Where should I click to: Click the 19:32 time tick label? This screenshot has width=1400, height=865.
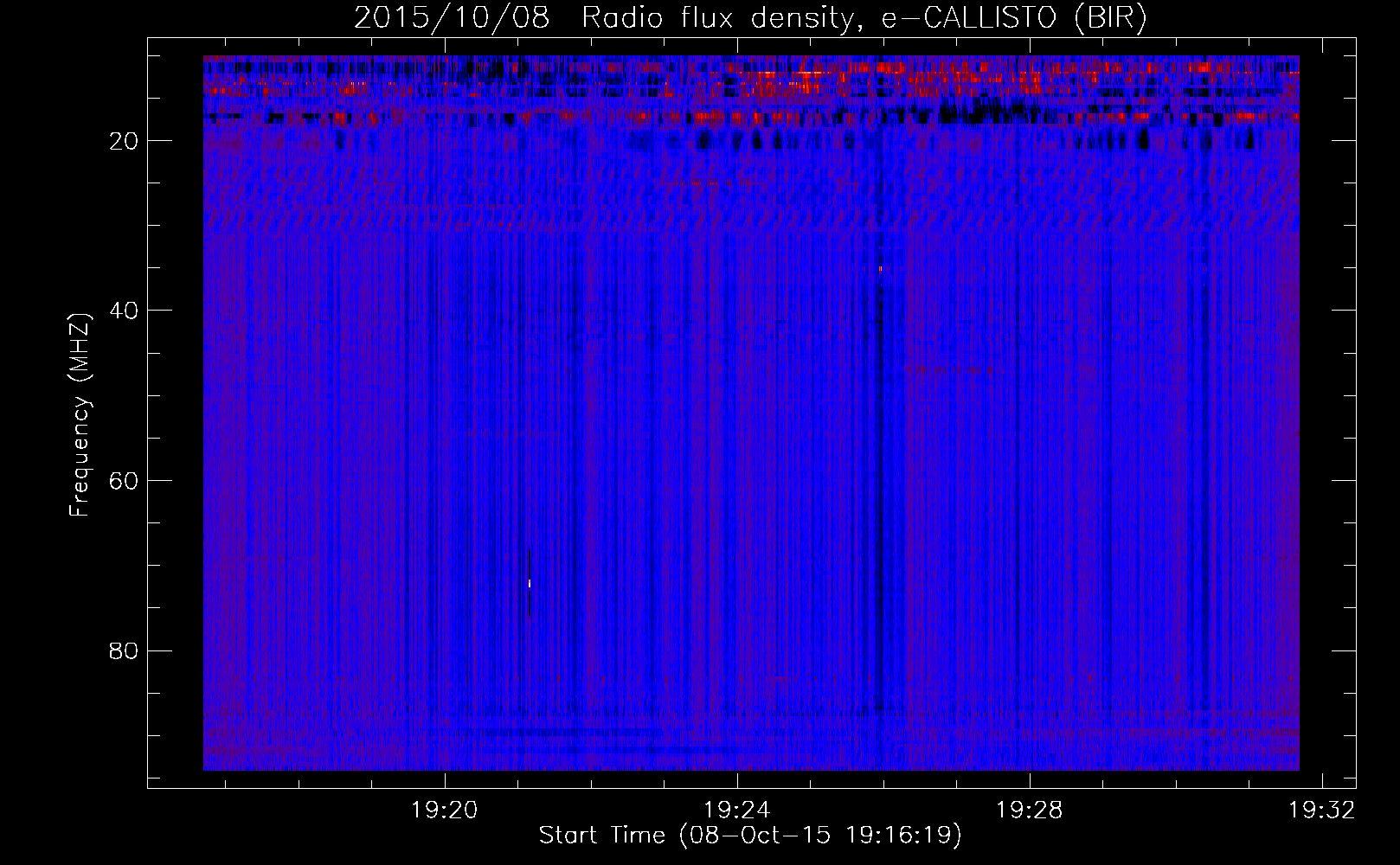pyautogui.click(x=1322, y=811)
